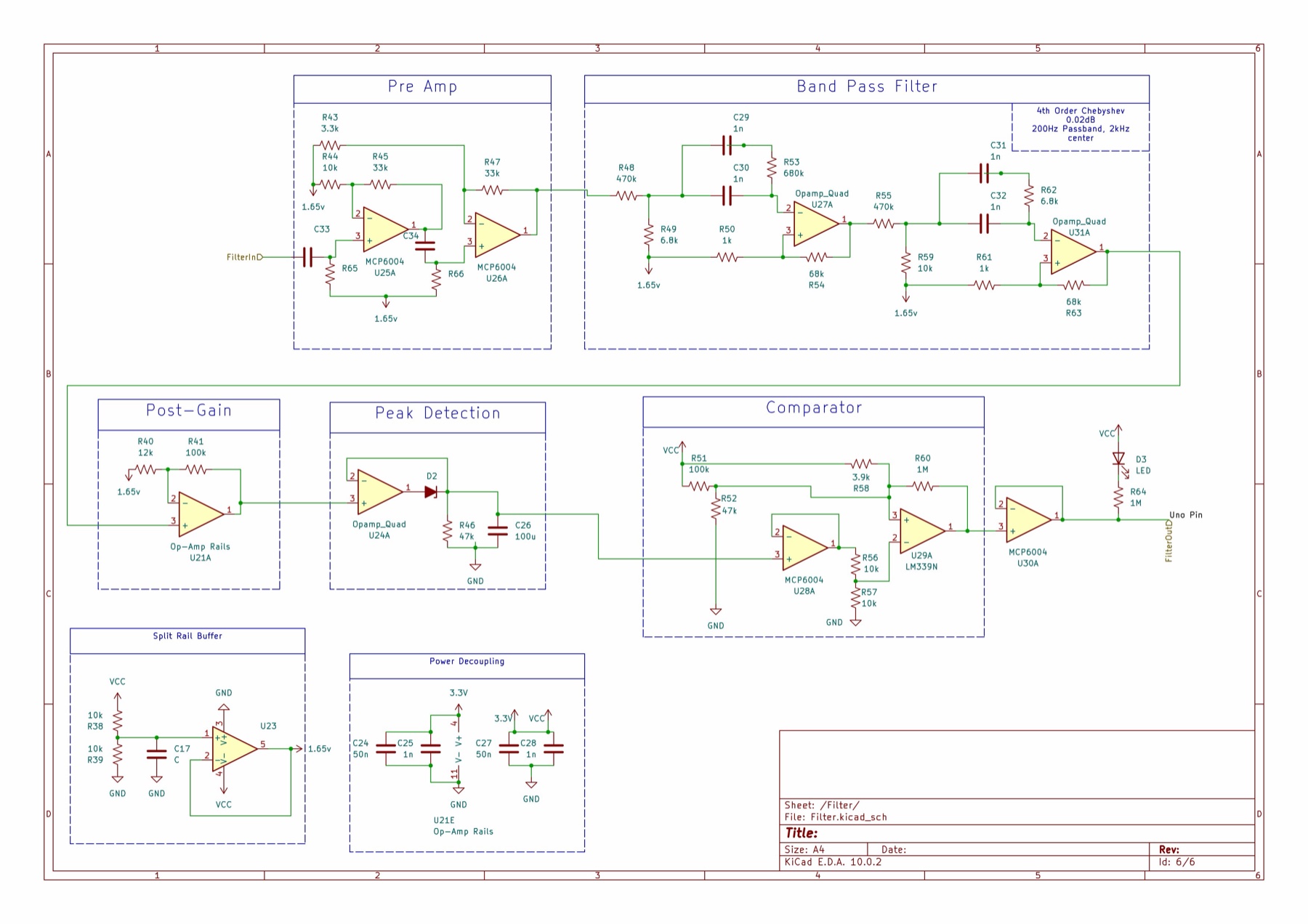Select resistor R43 3.3k symbol
Screen dimensions: 1308x924
coord(330,145)
